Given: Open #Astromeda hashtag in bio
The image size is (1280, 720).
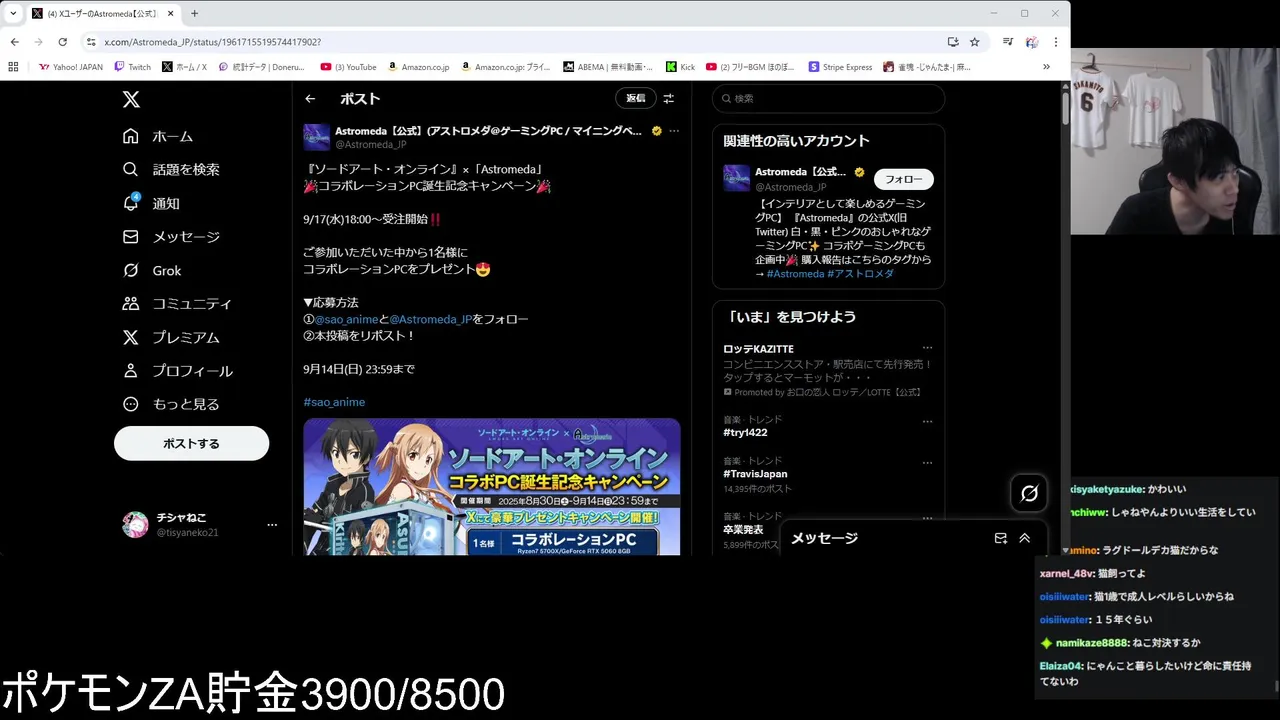Looking at the screenshot, I should [795, 274].
